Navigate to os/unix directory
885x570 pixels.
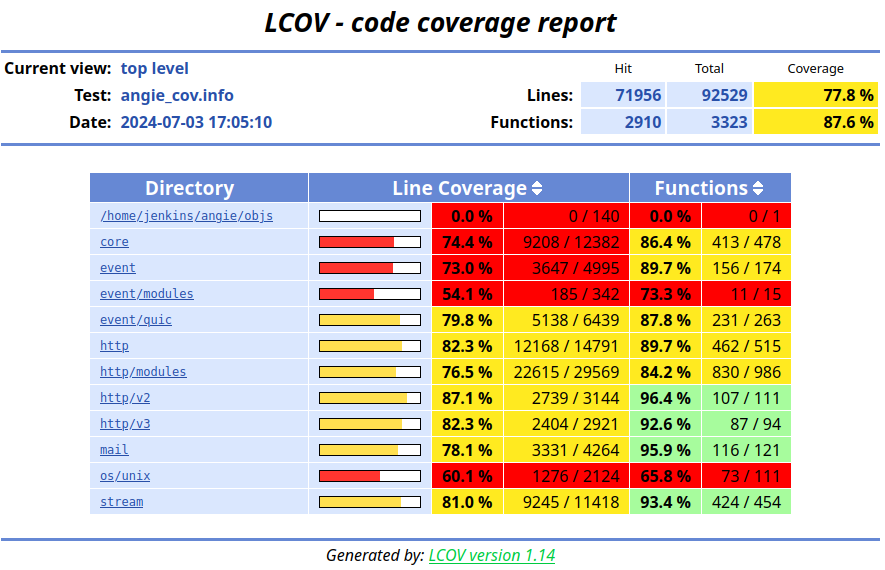125,476
